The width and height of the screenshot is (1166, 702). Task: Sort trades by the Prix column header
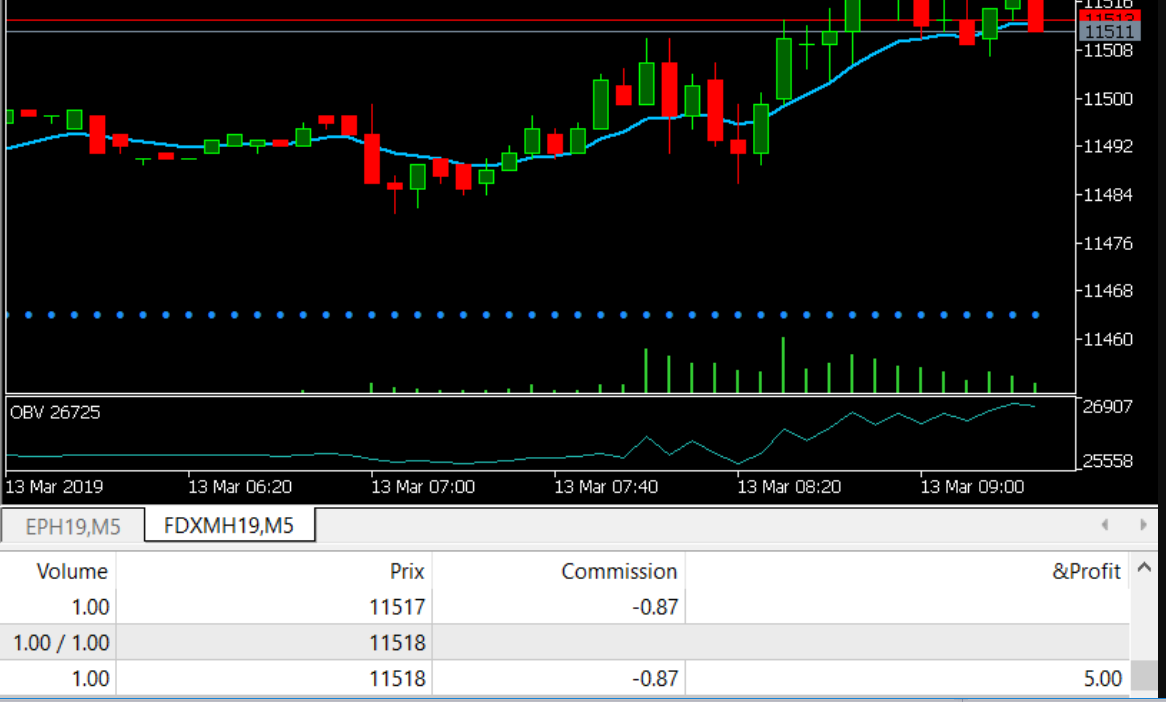tap(406, 571)
